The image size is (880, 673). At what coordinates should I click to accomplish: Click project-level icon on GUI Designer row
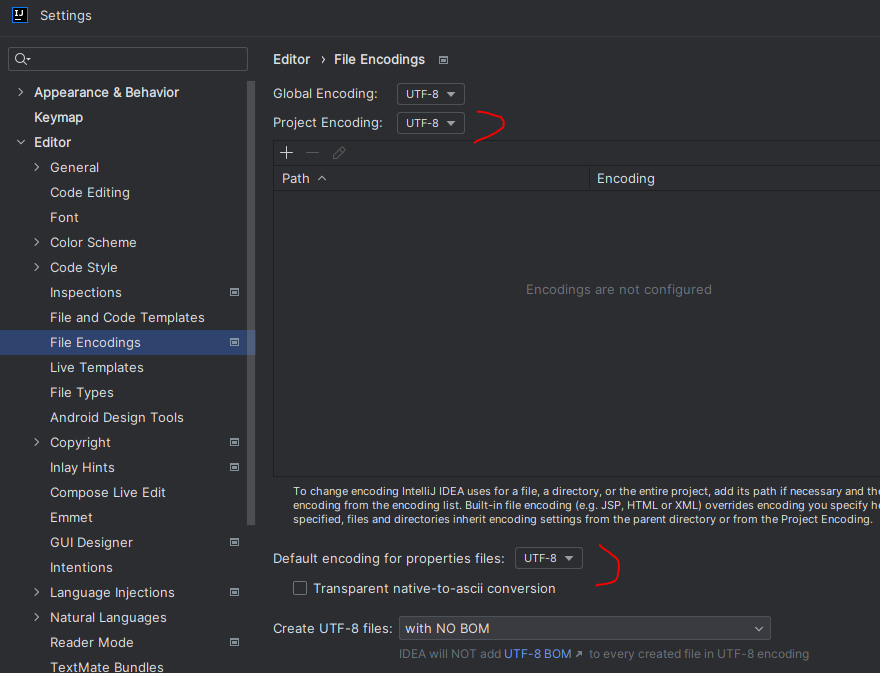coord(235,542)
